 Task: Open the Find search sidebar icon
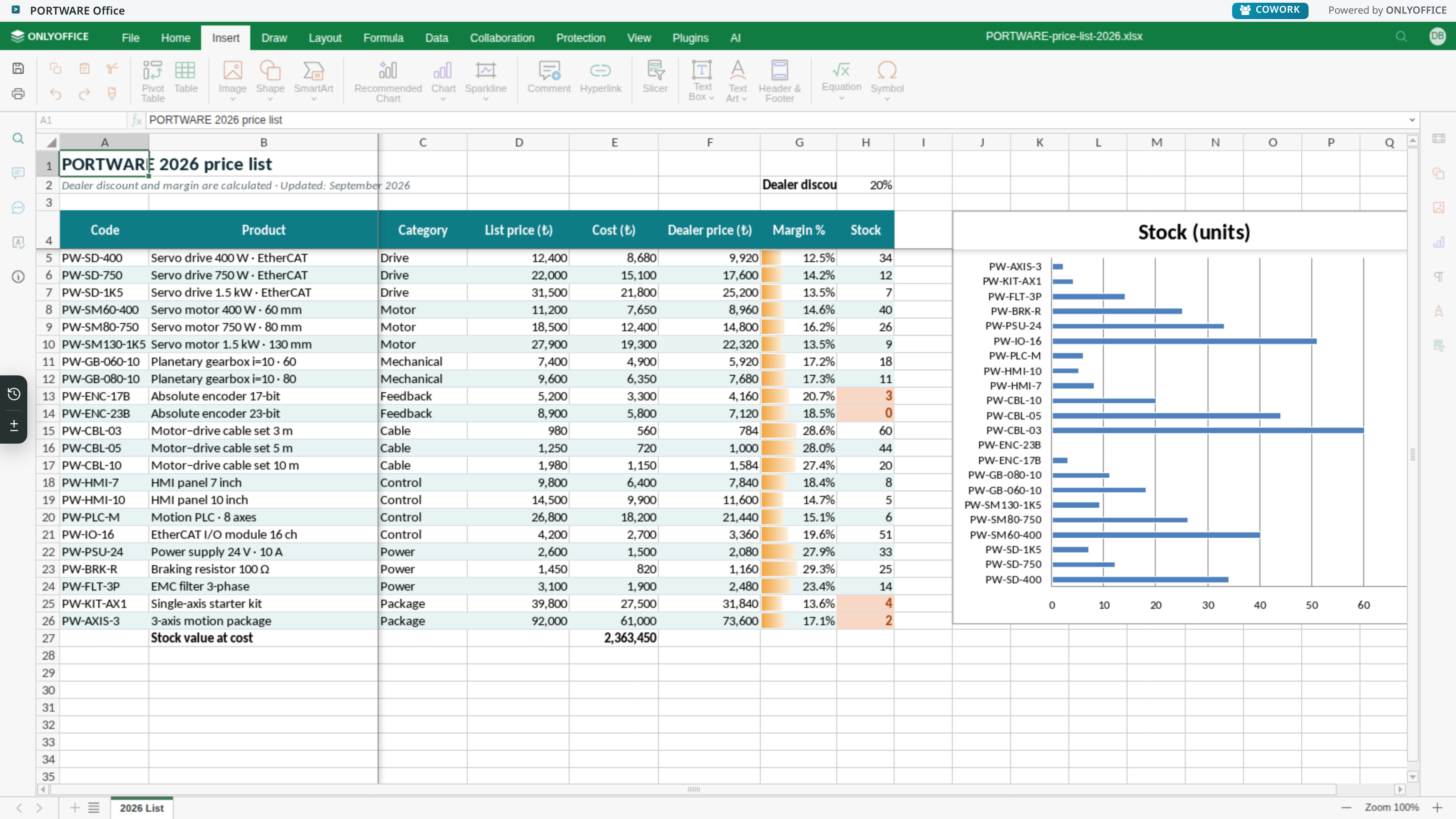click(x=18, y=138)
